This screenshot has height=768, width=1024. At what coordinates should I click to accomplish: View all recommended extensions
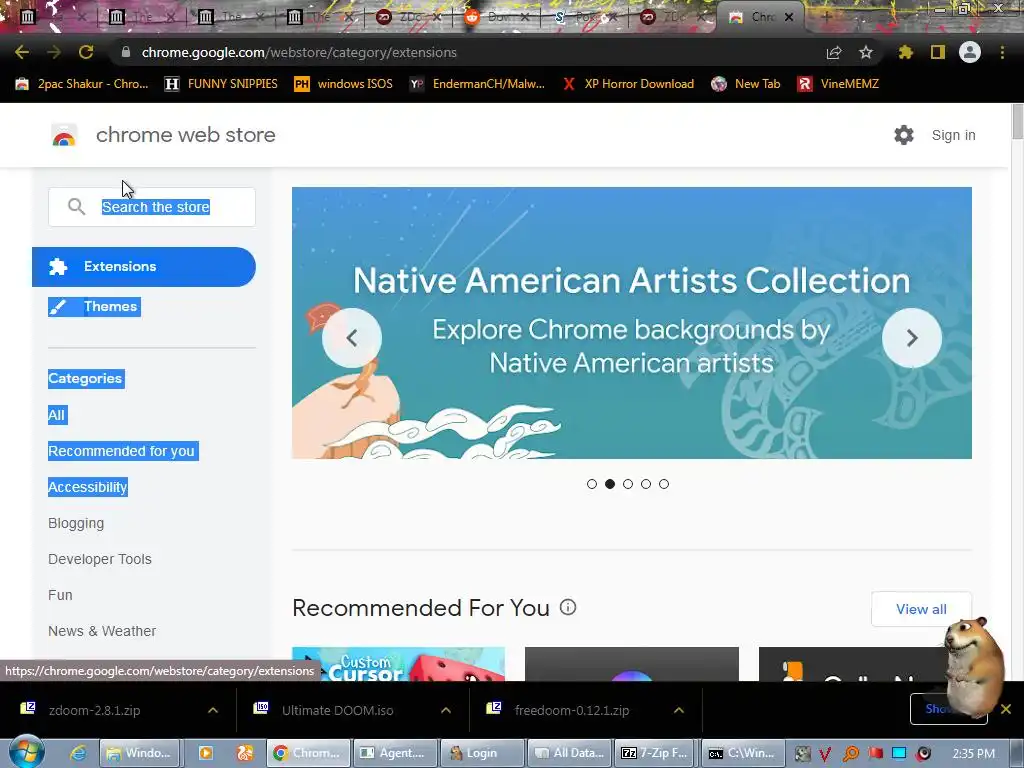coord(921,609)
